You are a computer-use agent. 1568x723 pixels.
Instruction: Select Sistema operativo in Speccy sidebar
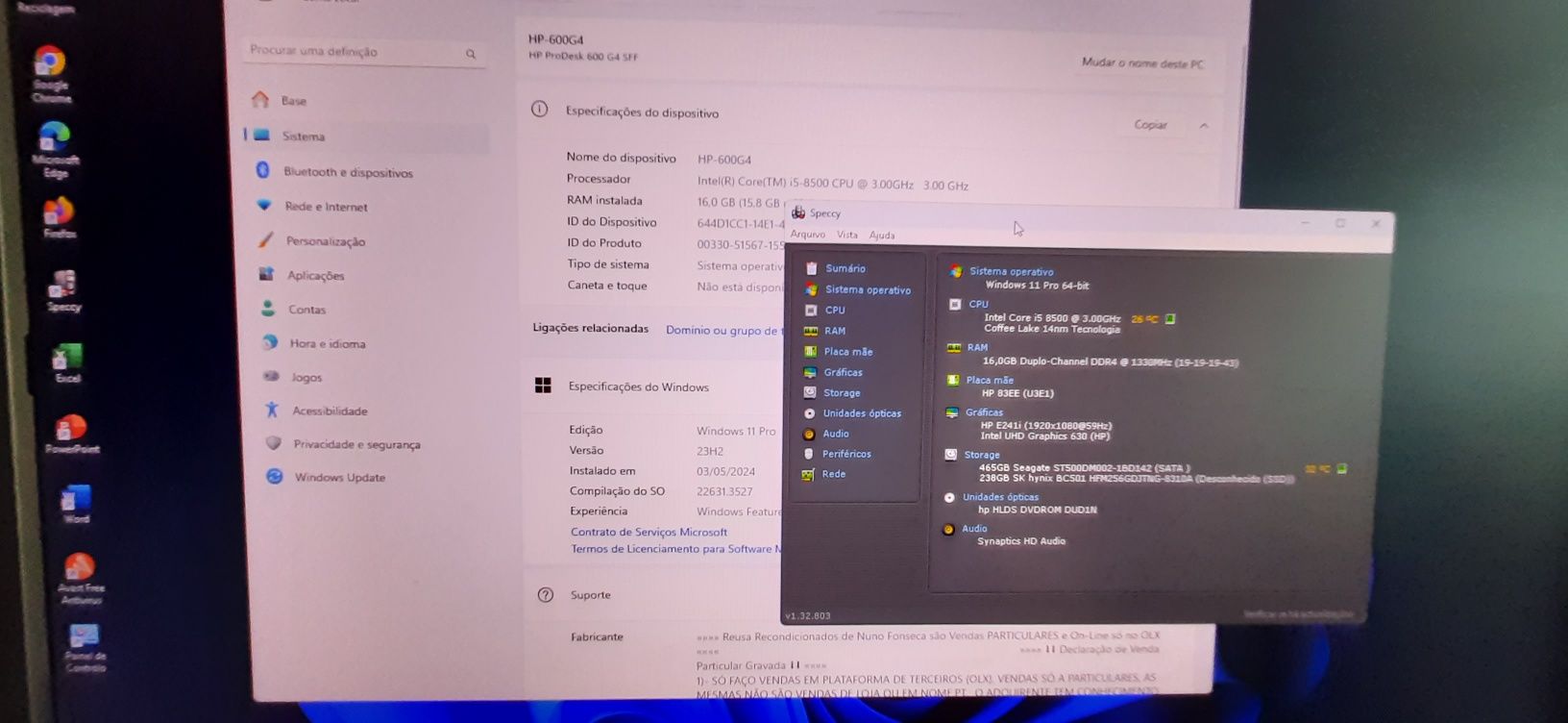click(868, 289)
